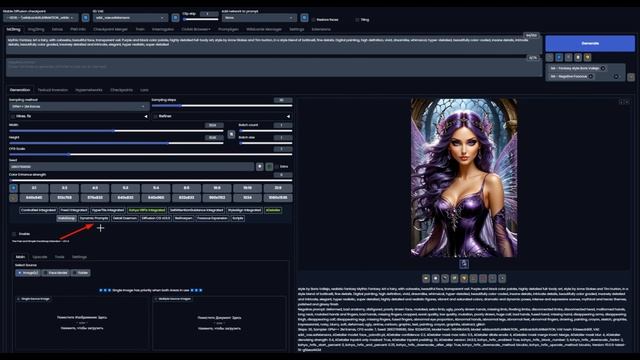Open images output folder icon below preview
Screen dimensions: 640x360
pyautogui.click(x=426, y=278)
